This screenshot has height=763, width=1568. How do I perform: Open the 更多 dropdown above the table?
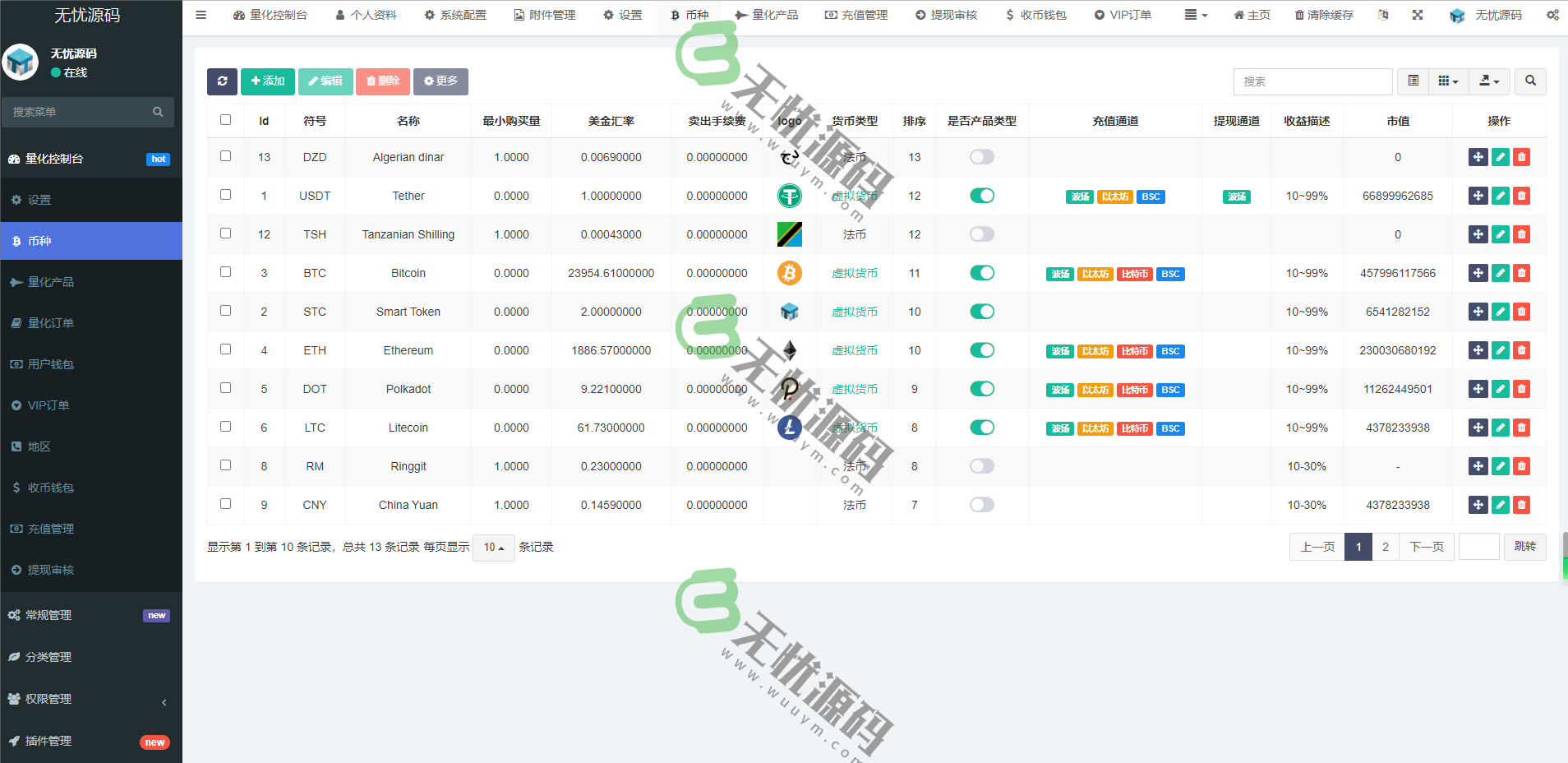pos(440,81)
